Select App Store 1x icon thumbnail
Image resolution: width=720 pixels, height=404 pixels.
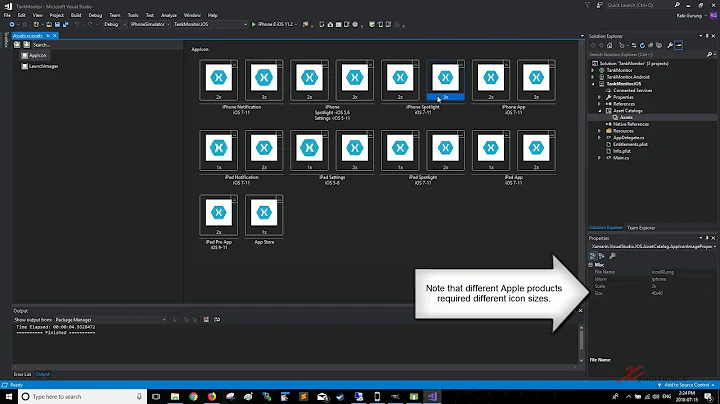click(264, 215)
